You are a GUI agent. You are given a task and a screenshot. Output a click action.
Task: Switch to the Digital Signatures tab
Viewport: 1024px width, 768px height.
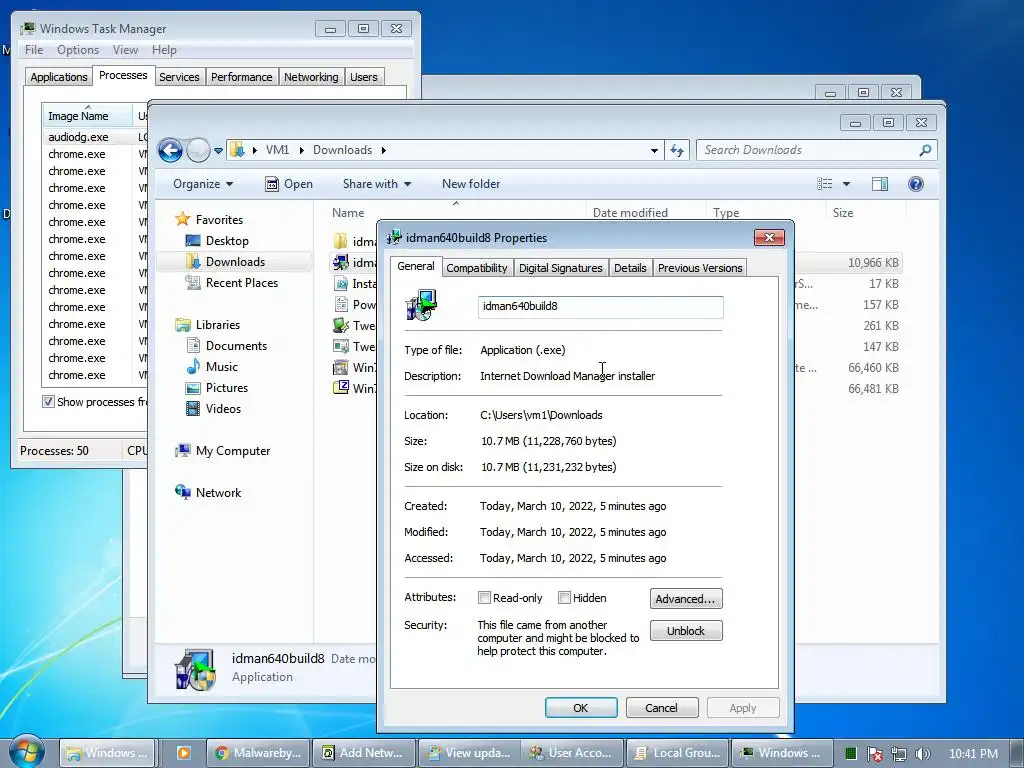click(560, 268)
